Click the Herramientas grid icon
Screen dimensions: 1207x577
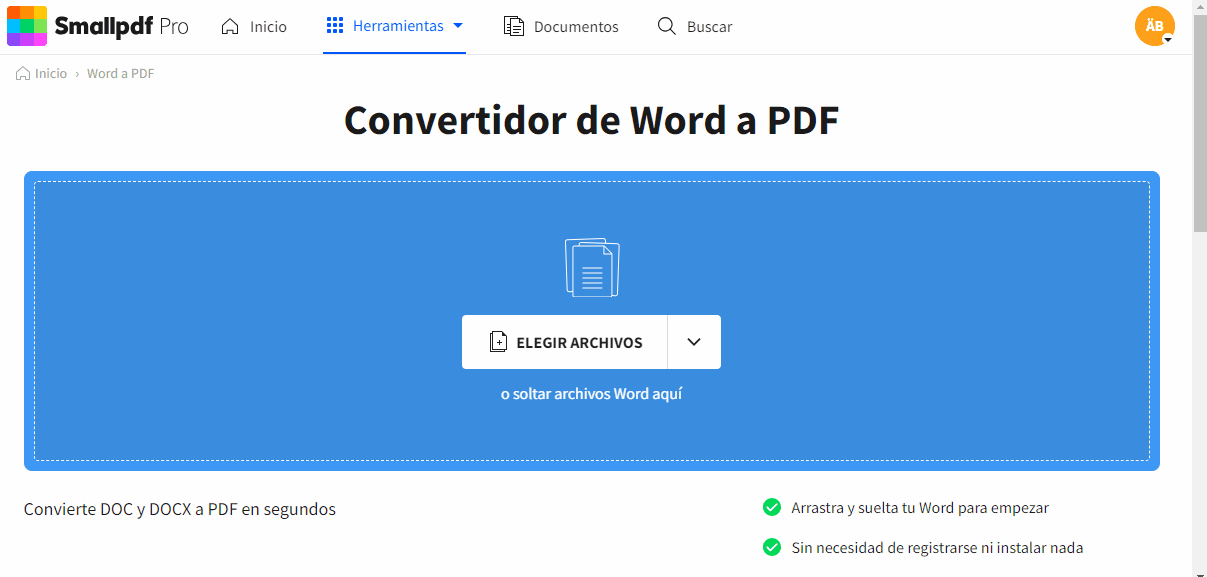click(335, 26)
